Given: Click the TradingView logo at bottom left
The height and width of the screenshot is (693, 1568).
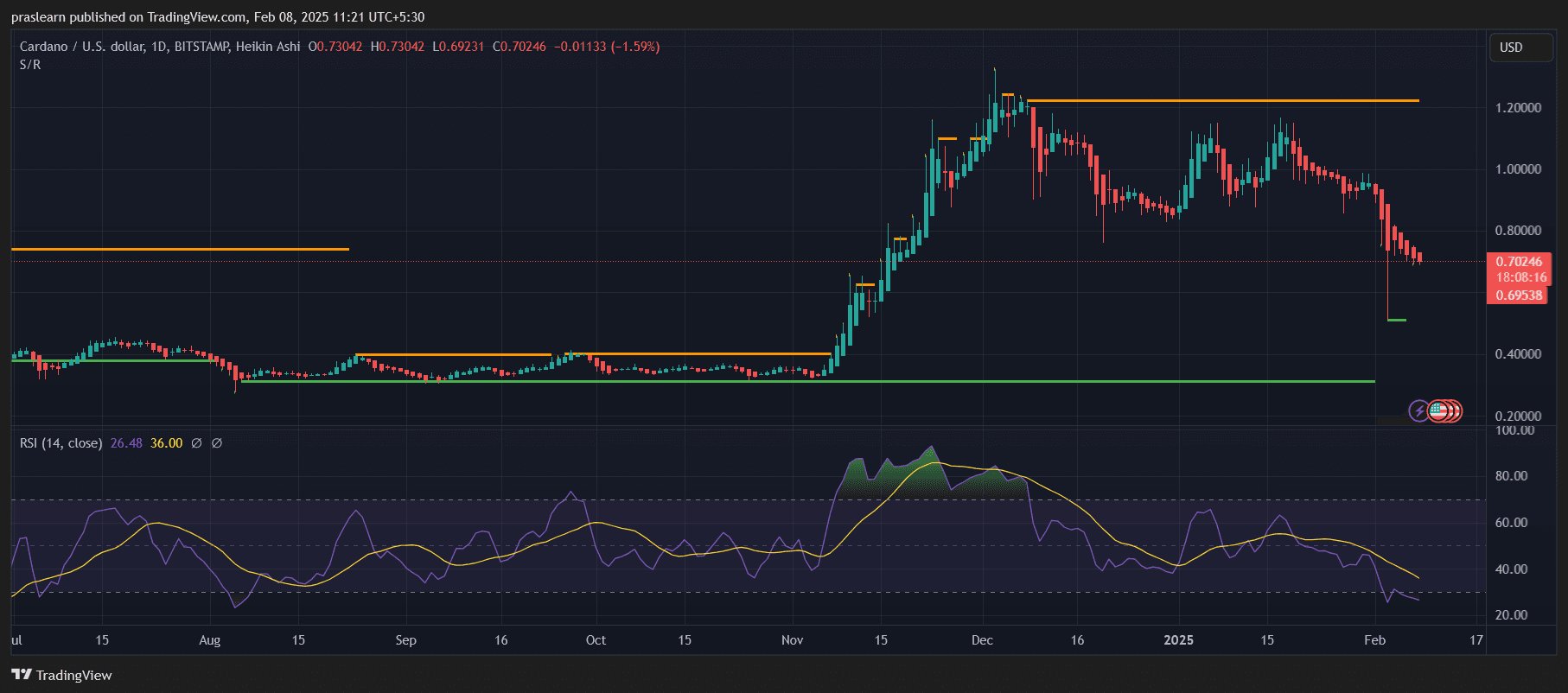Looking at the screenshot, I should (x=62, y=675).
